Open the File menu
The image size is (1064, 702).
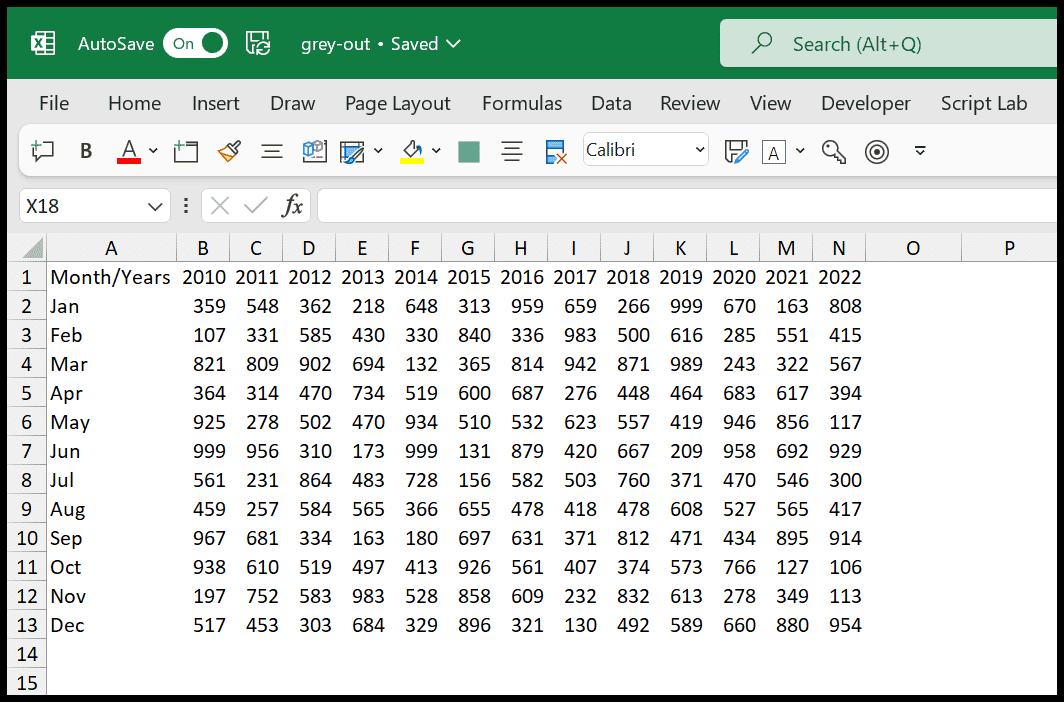(54, 103)
